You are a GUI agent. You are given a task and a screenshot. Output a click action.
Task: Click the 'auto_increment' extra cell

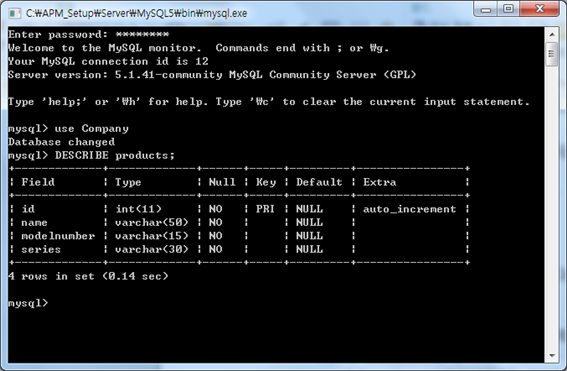click(x=410, y=209)
